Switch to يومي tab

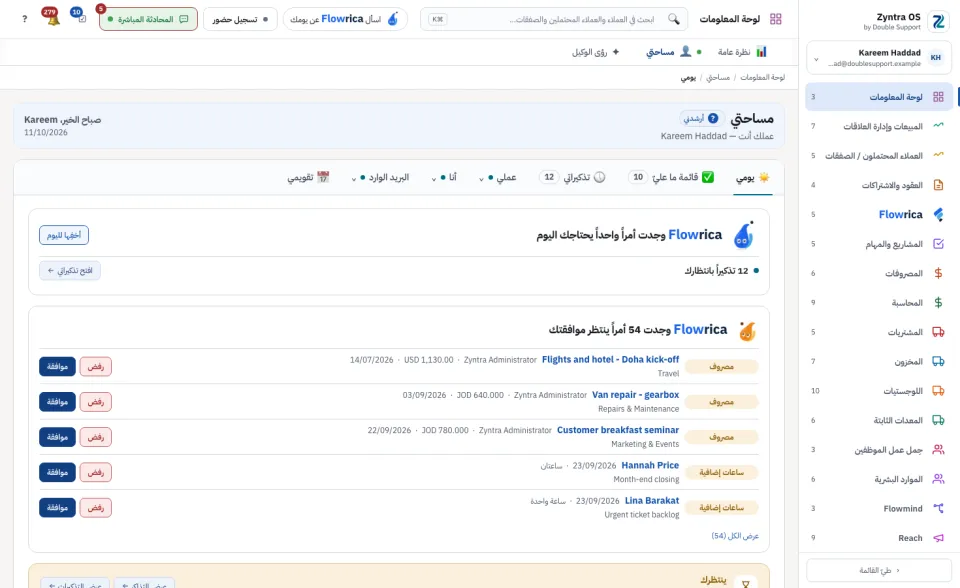click(x=752, y=178)
